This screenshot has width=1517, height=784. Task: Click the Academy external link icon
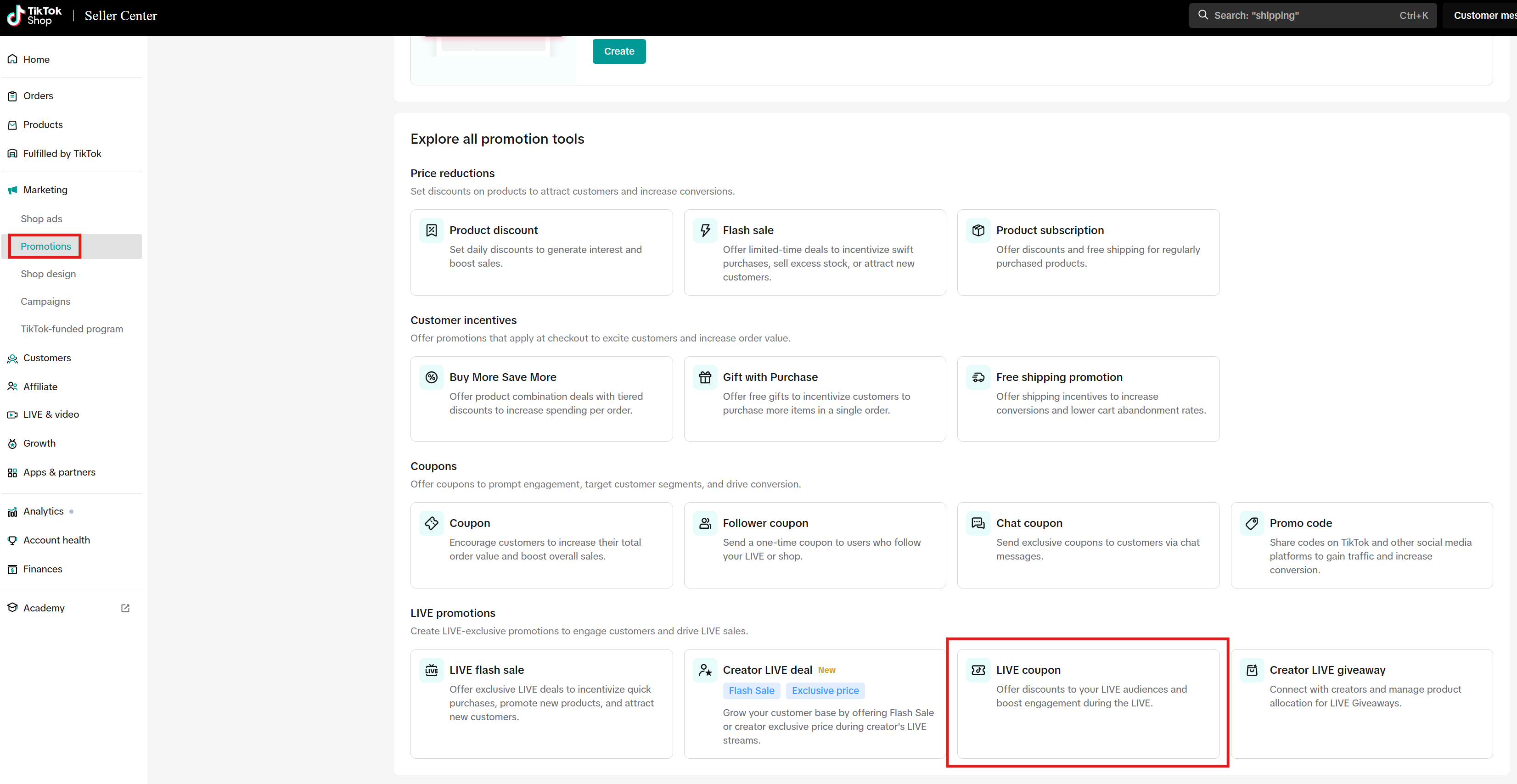(125, 608)
